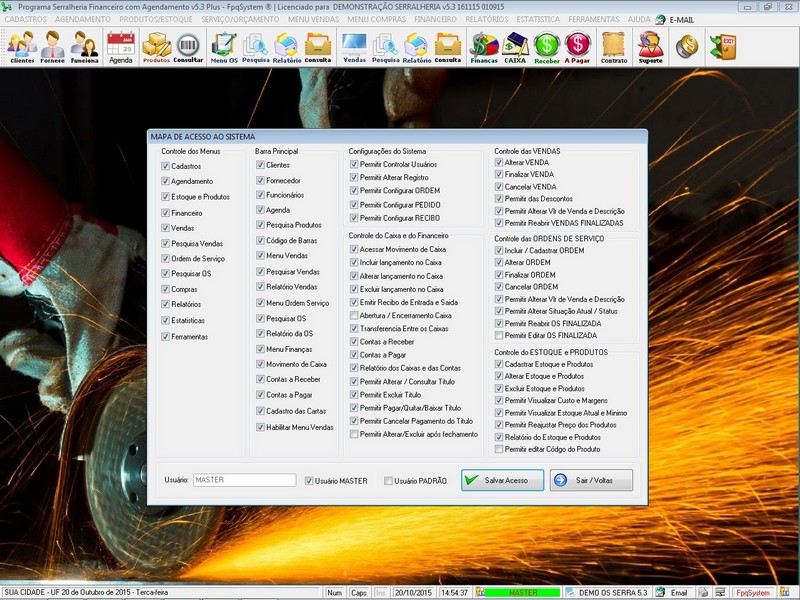Uncheck the Cadastros menu checkbox

pos(166,166)
